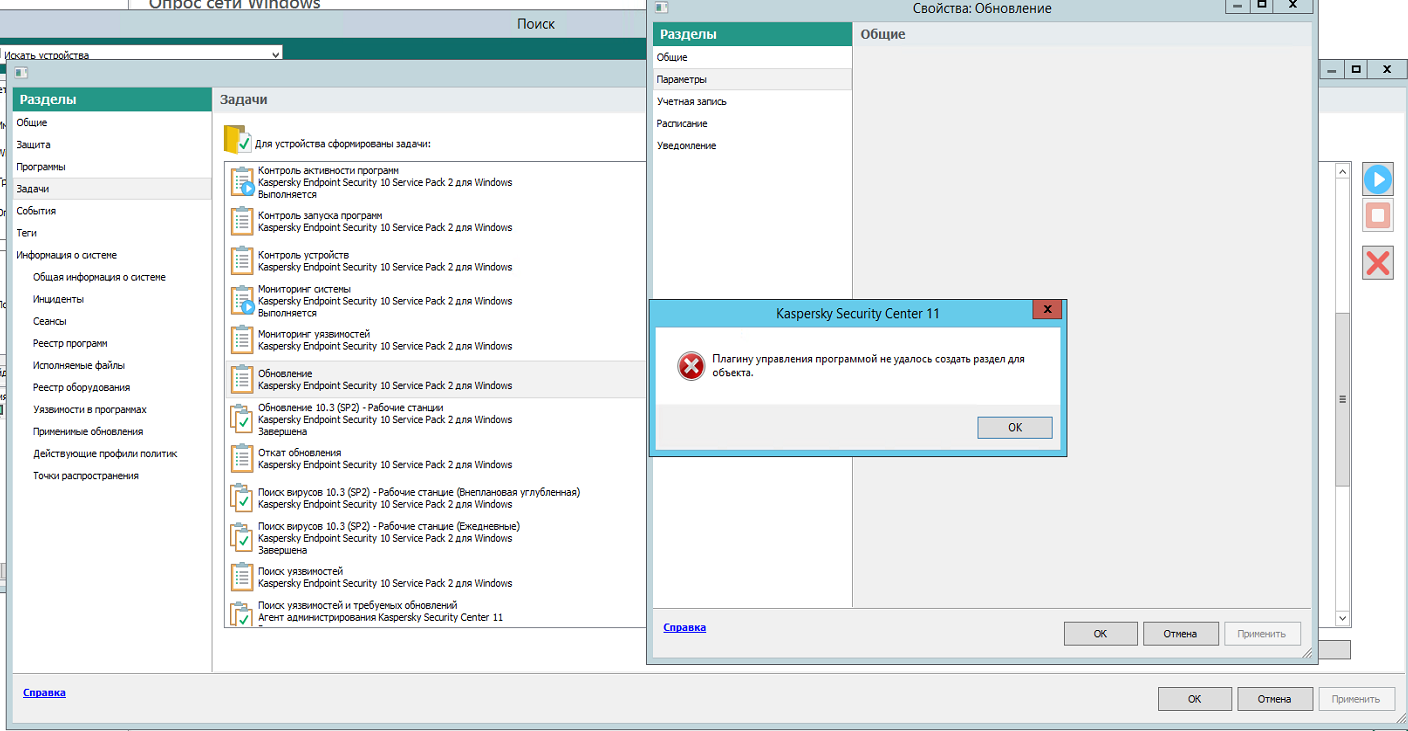Image resolution: width=1408 pixels, height=731 pixels.
Task: Click OK in the device properties window
Action: coord(1194,699)
